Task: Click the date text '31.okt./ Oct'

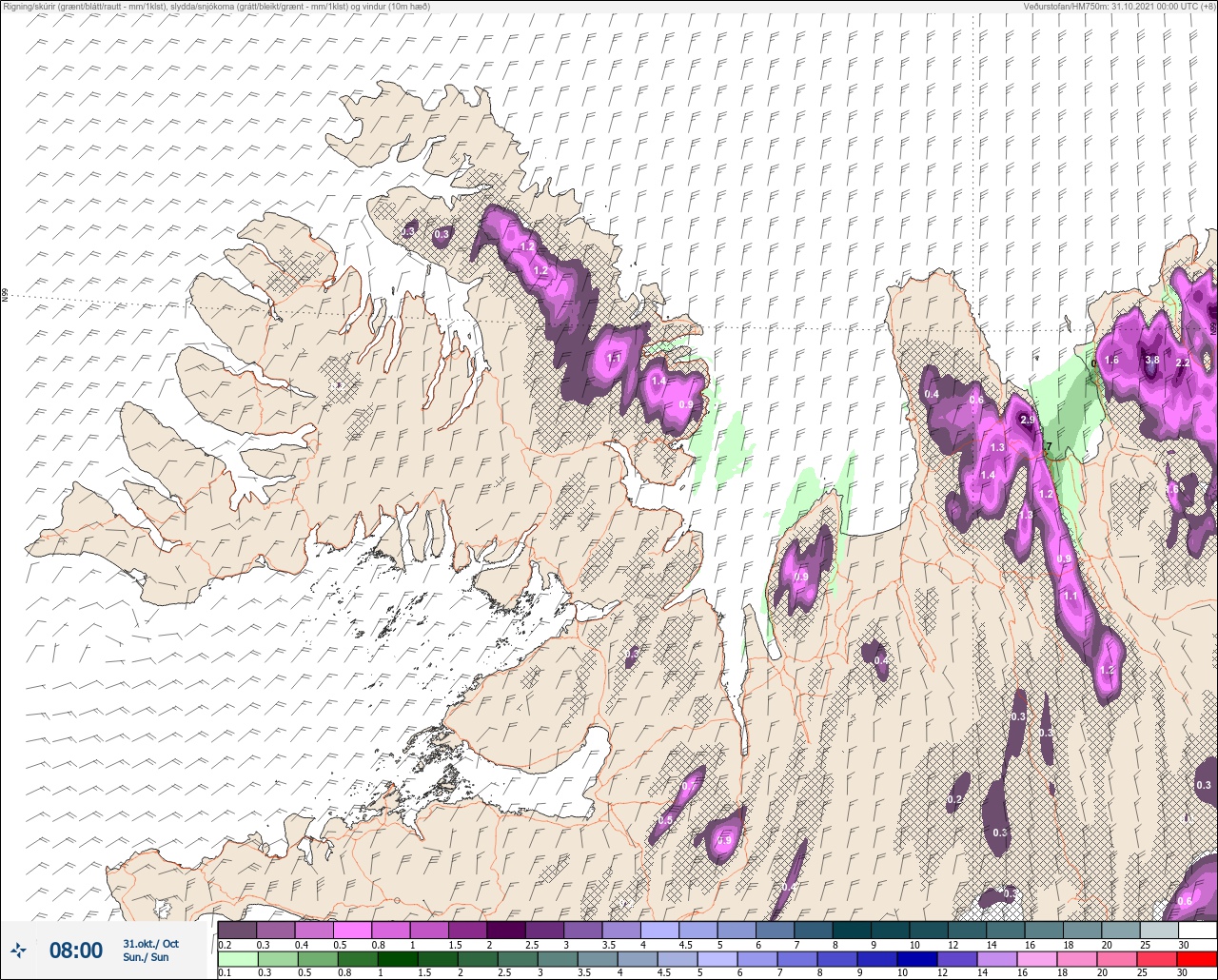Action: (150, 944)
